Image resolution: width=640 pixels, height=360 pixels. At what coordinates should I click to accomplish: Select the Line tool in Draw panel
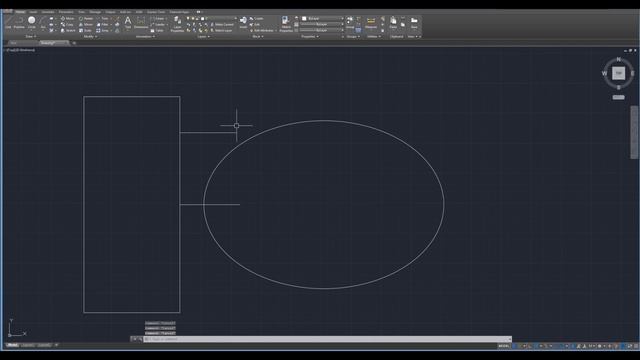pos(8,22)
